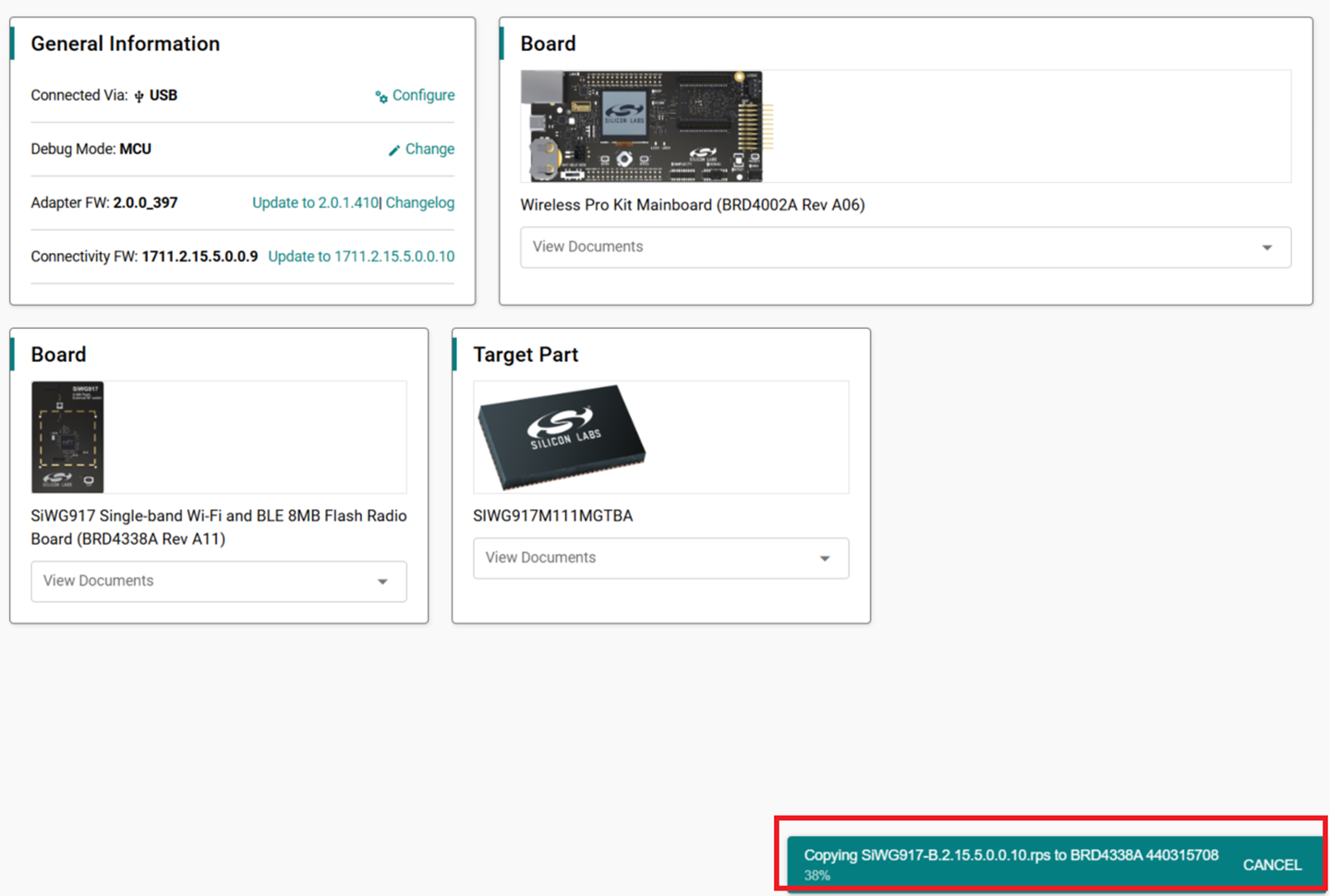Click the Change debug mode link

pyautogui.click(x=429, y=150)
